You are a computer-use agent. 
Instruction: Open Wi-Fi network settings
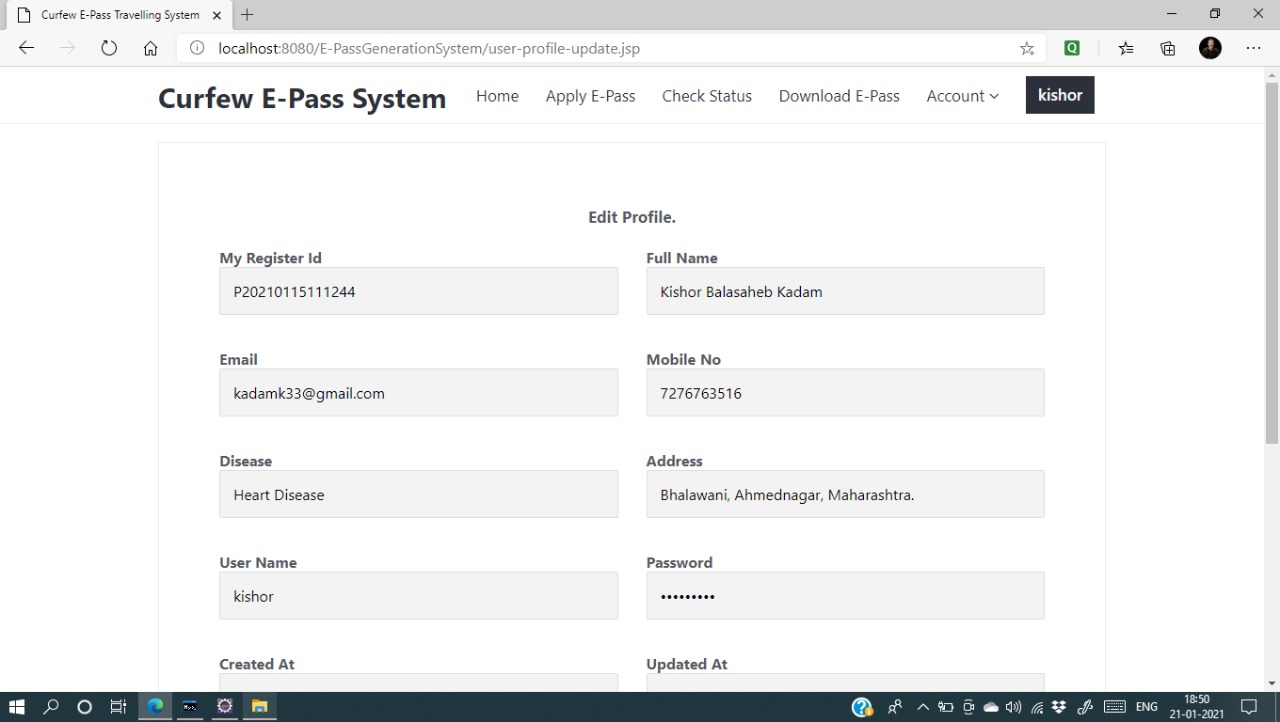[1037, 707]
